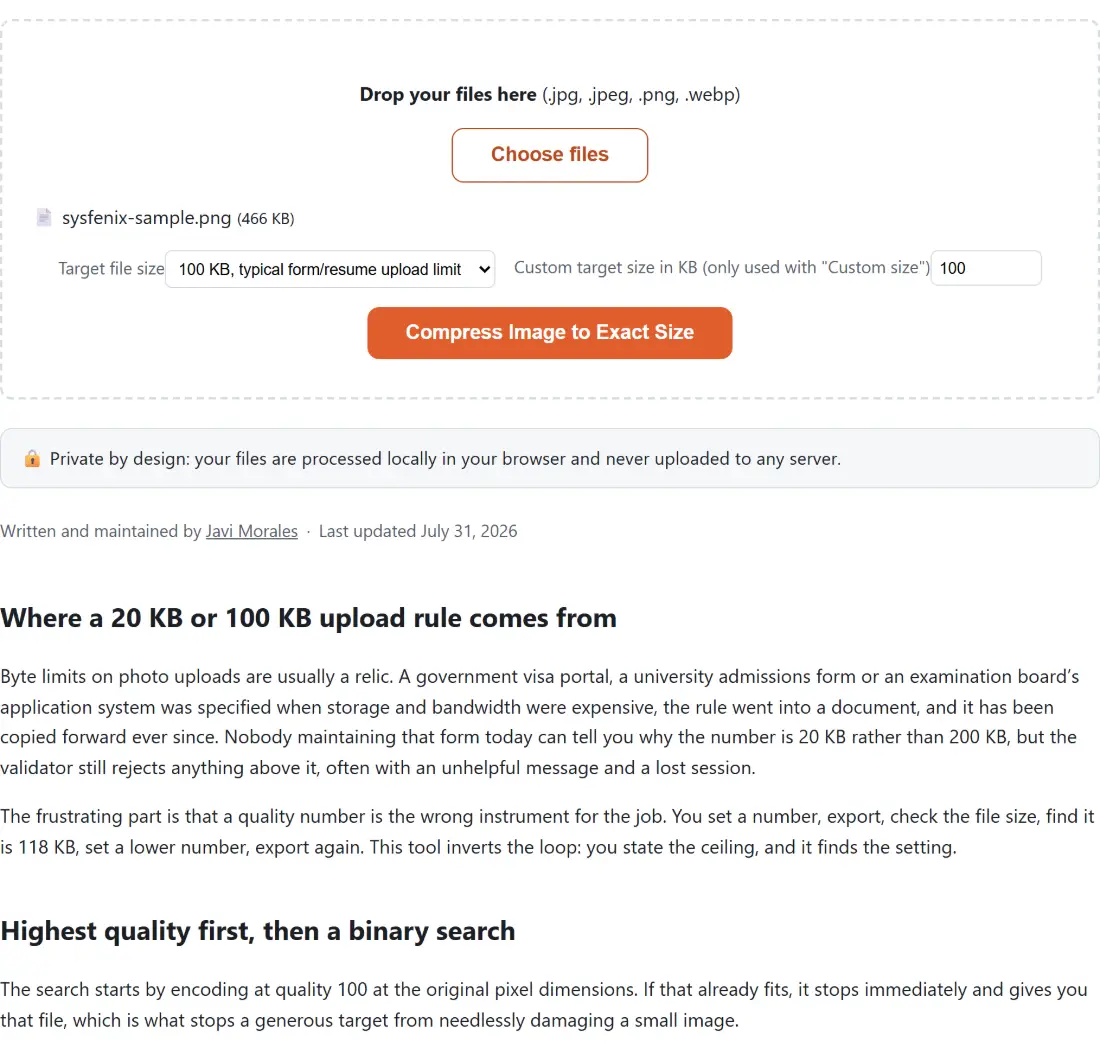
Task: Open the Target file size dropdown
Action: click(x=330, y=269)
